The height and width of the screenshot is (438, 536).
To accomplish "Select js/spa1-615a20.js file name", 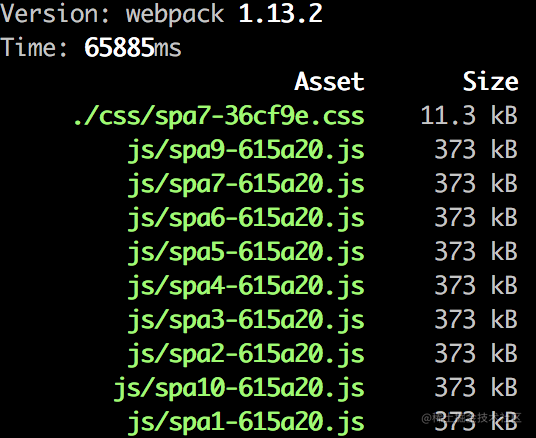I will (x=246, y=422).
